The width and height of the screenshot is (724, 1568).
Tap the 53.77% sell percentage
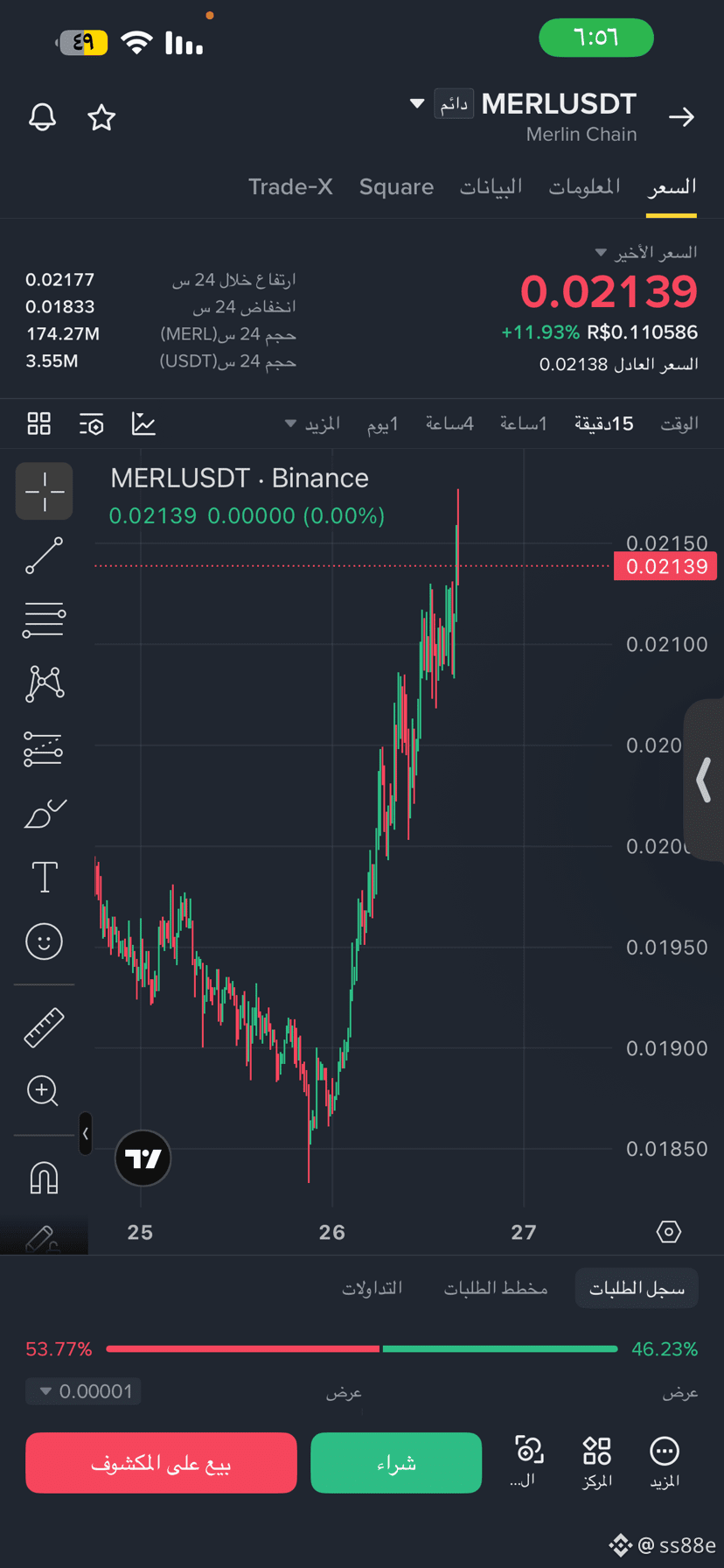(x=59, y=1349)
